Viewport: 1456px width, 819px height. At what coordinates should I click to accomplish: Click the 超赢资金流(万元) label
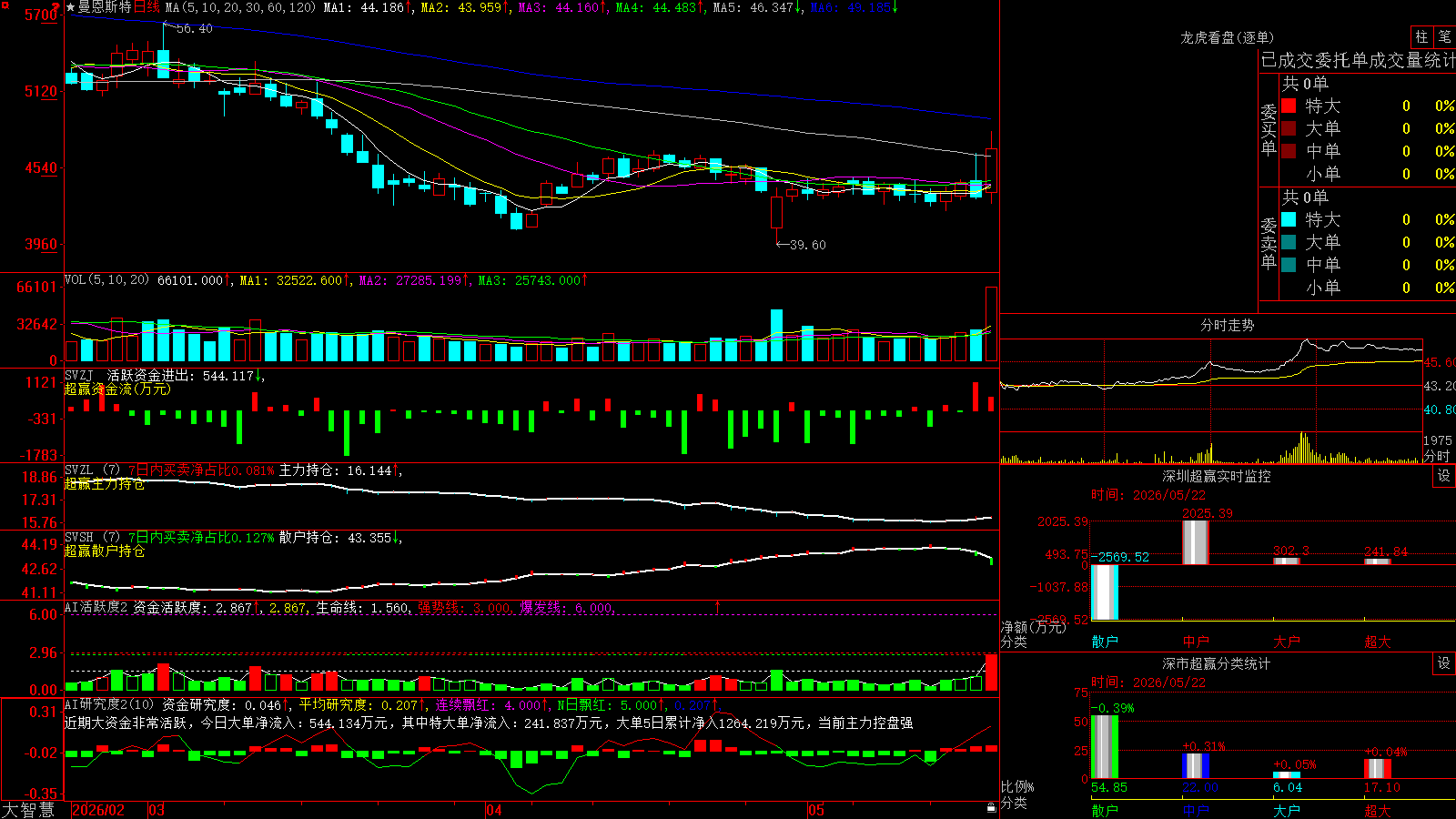click(117, 389)
